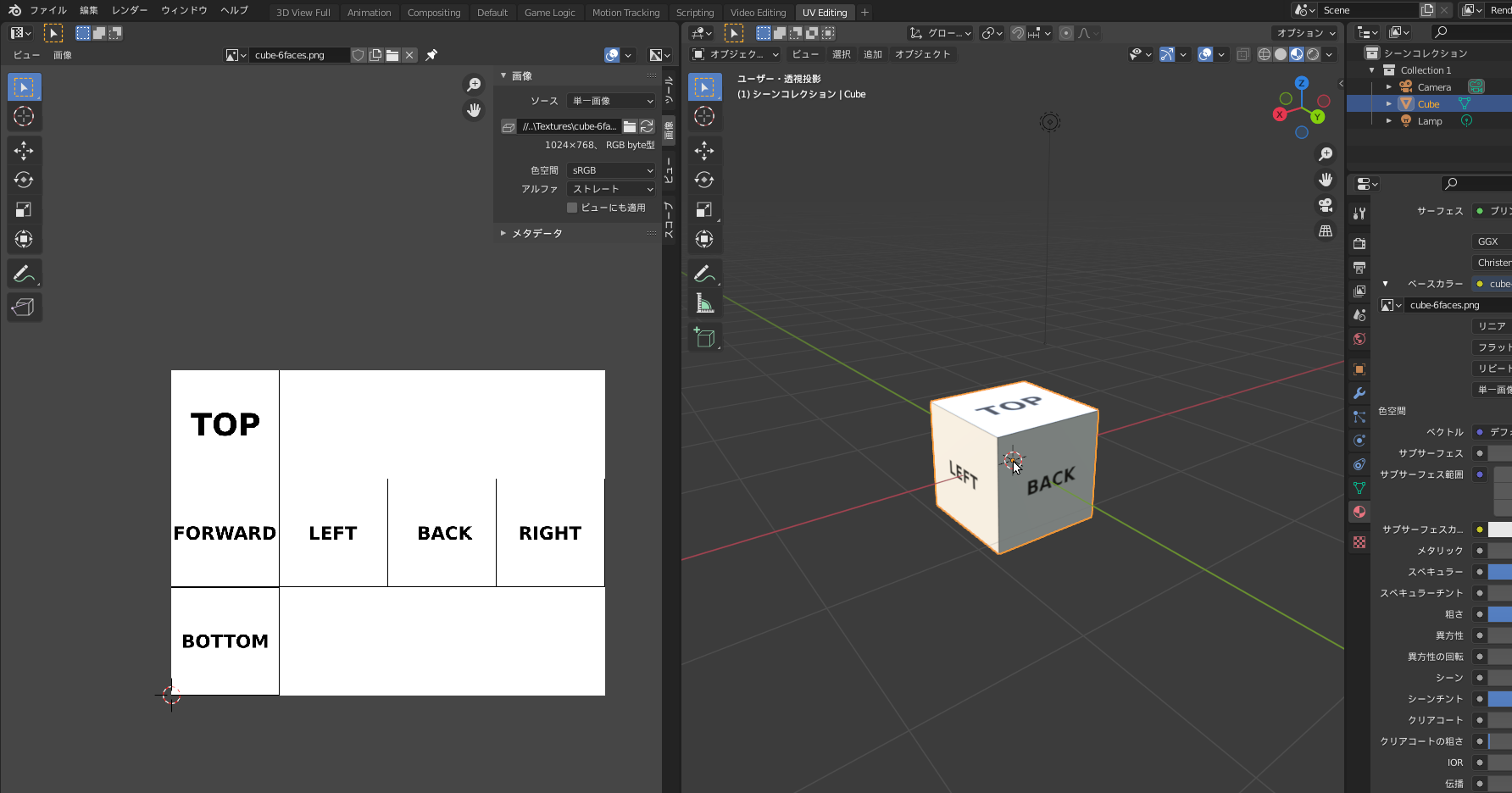Viewport: 1512px width, 793px height.
Task: Switch perspective/orthographic grid icon in viewport
Action: 1326,230
